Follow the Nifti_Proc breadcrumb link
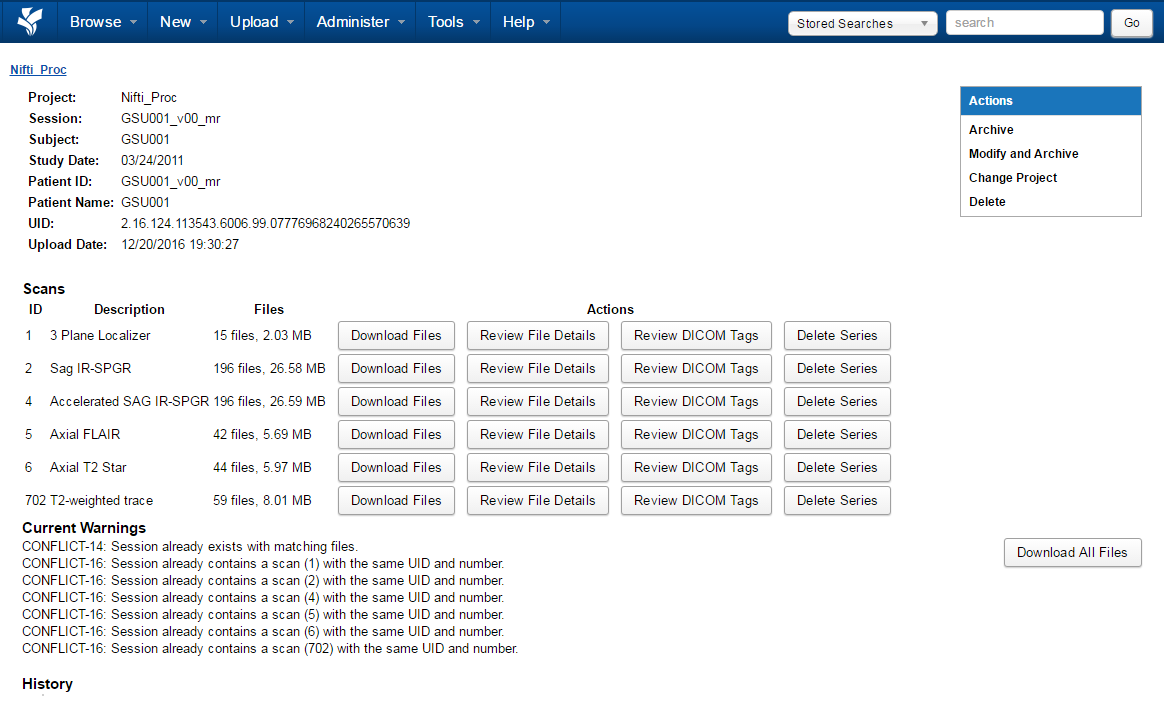Screen dimensions: 1164x718 38,70
